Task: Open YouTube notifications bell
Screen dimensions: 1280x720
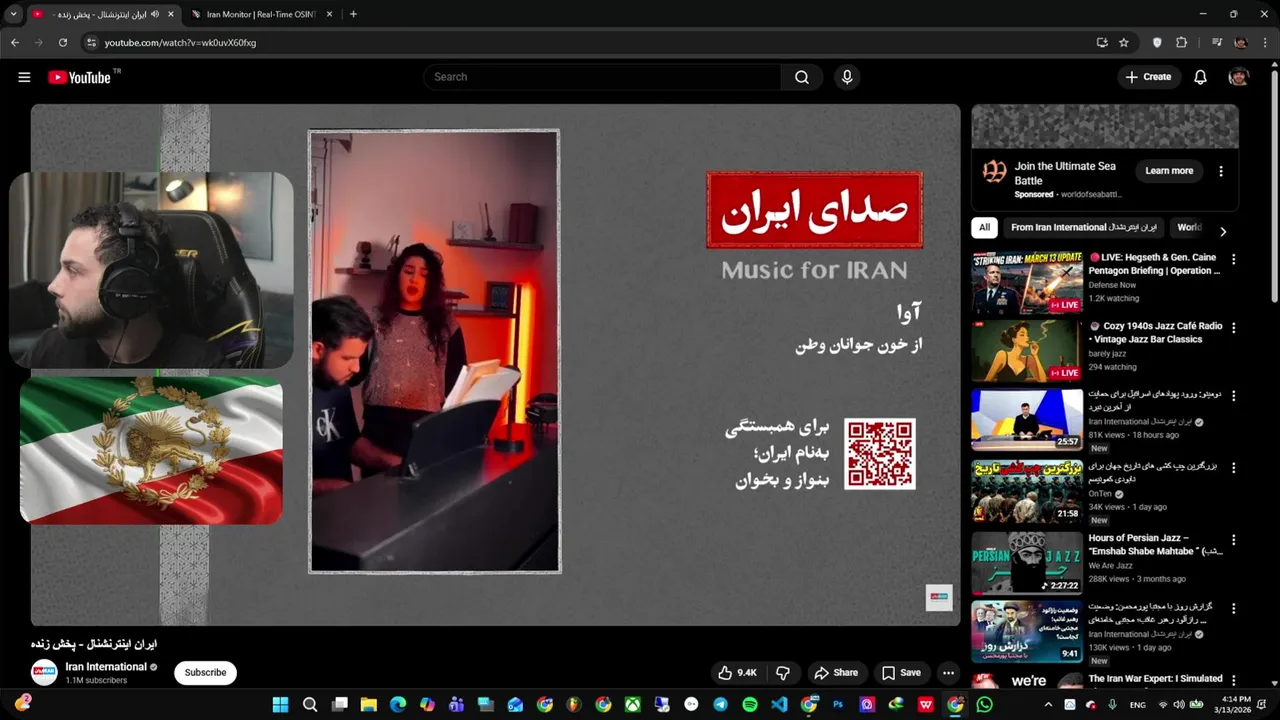Action: (1200, 77)
